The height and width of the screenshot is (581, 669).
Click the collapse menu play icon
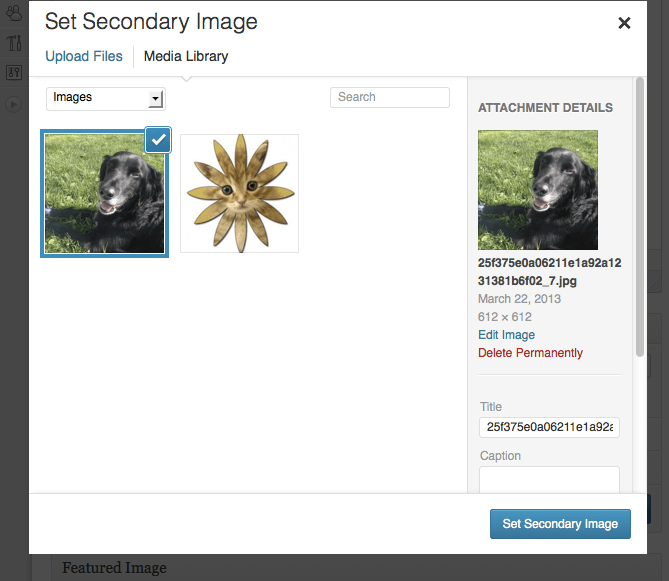coord(14,104)
